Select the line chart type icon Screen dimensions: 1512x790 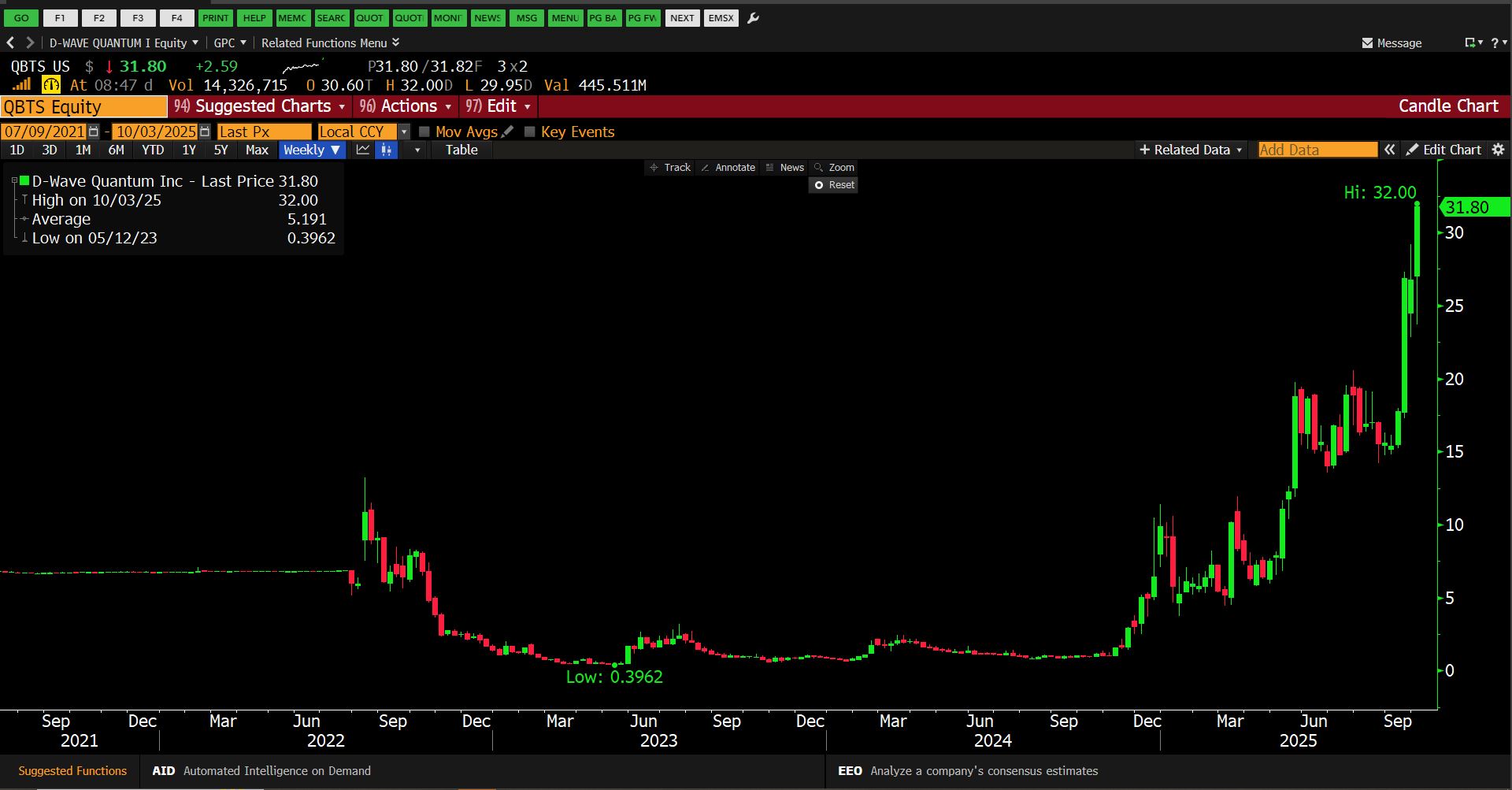click(363, 150)
